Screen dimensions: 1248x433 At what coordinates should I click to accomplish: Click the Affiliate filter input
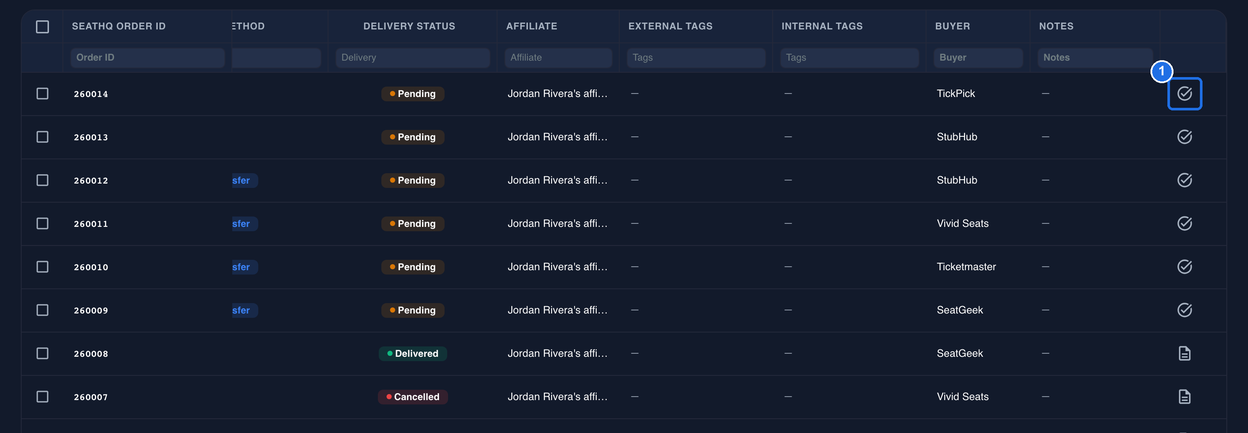pyautogui.click(x=558, y=58)
